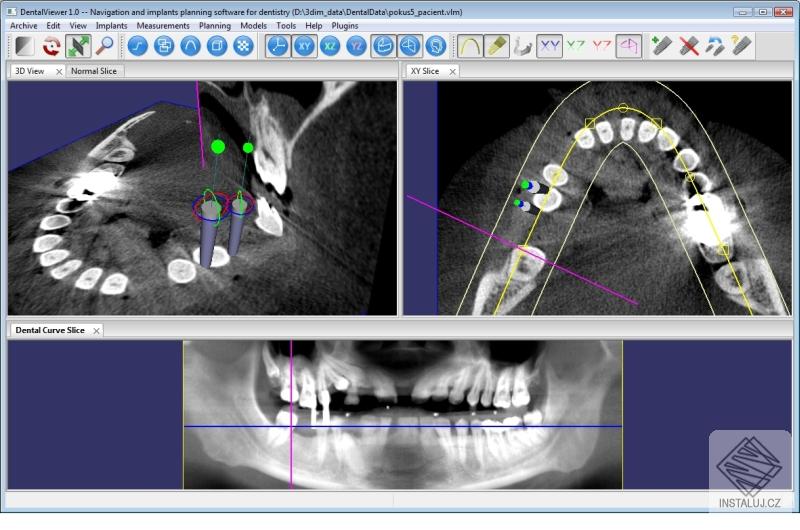Click the blue arch-shaped round icon
The height and width of the screenshot is (530, 800).
click(191, 46)
